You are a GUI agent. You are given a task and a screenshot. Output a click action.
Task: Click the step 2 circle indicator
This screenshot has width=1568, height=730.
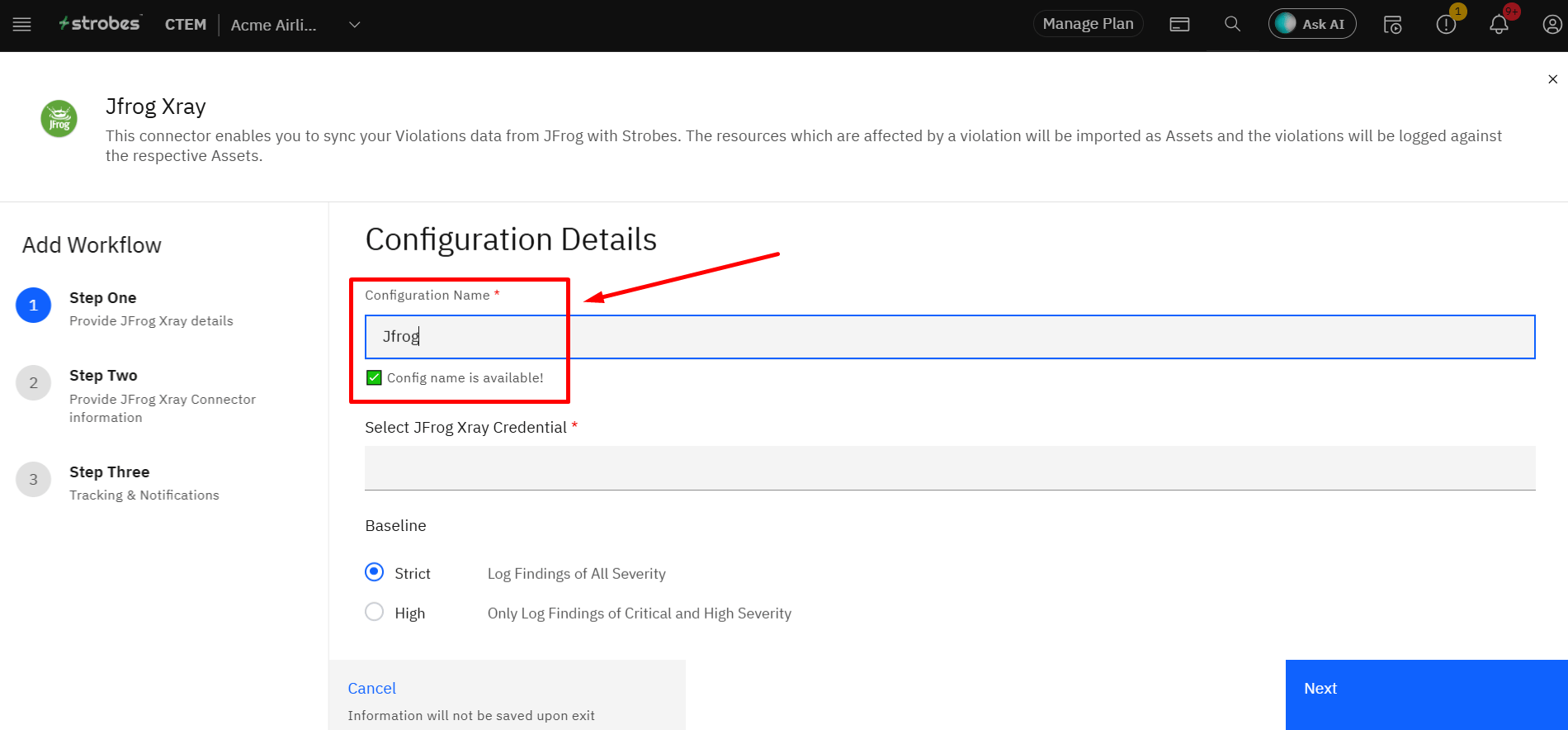tap(34, 383)
